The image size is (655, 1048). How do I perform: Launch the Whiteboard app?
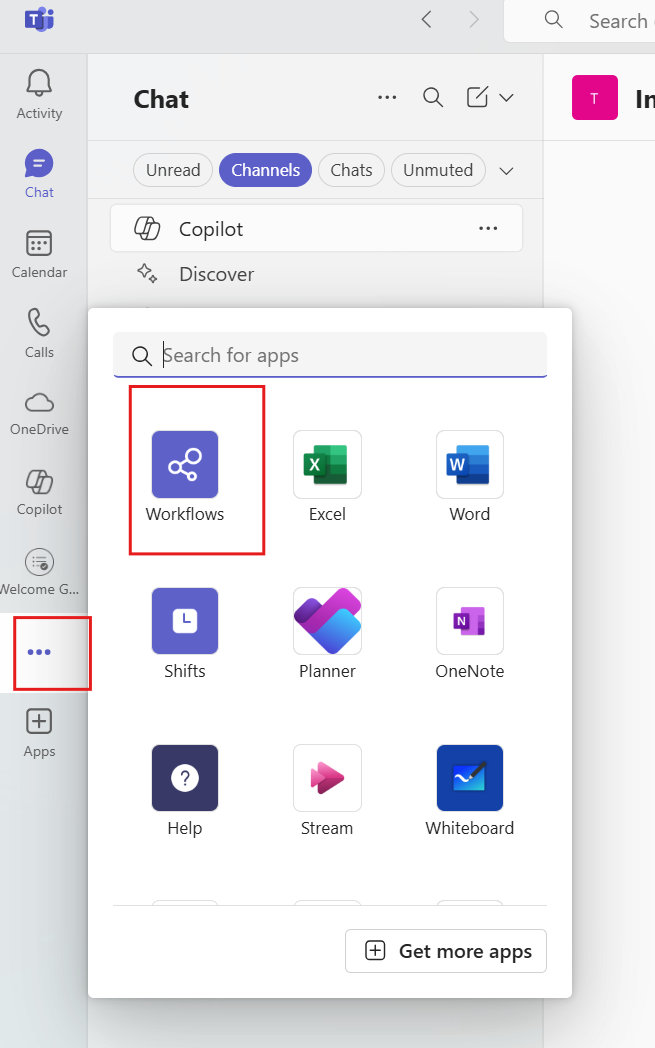click(x=469, y=790)
